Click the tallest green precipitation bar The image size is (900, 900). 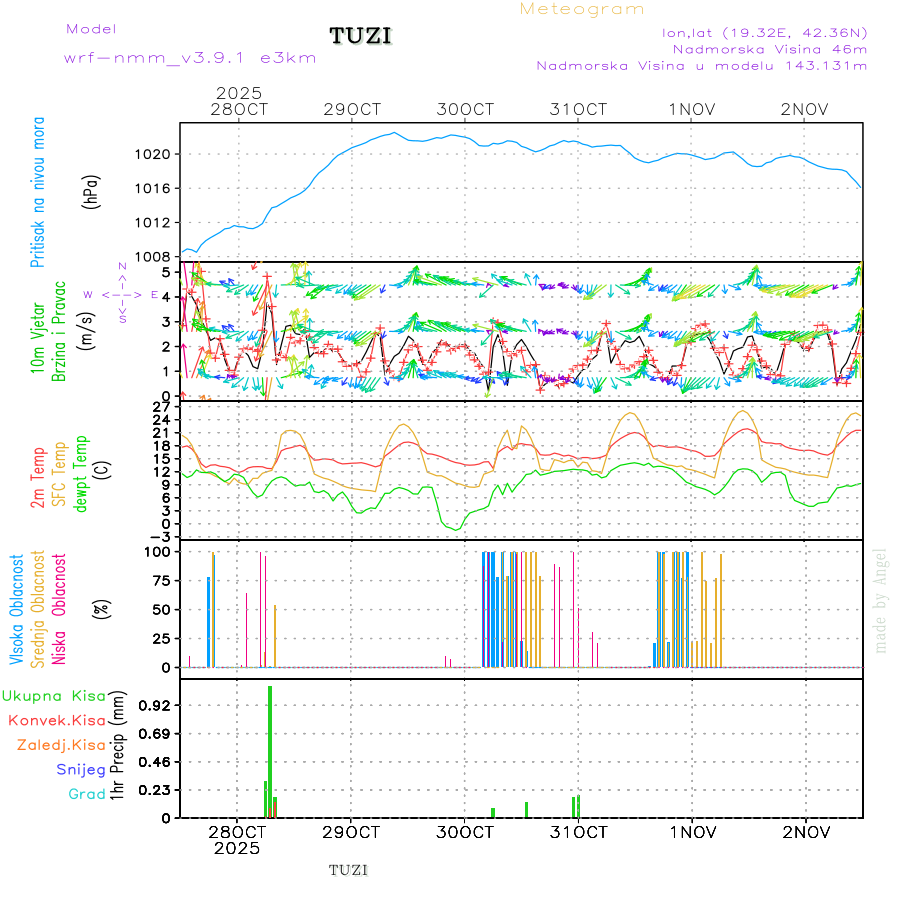click(x=270, y=750)
